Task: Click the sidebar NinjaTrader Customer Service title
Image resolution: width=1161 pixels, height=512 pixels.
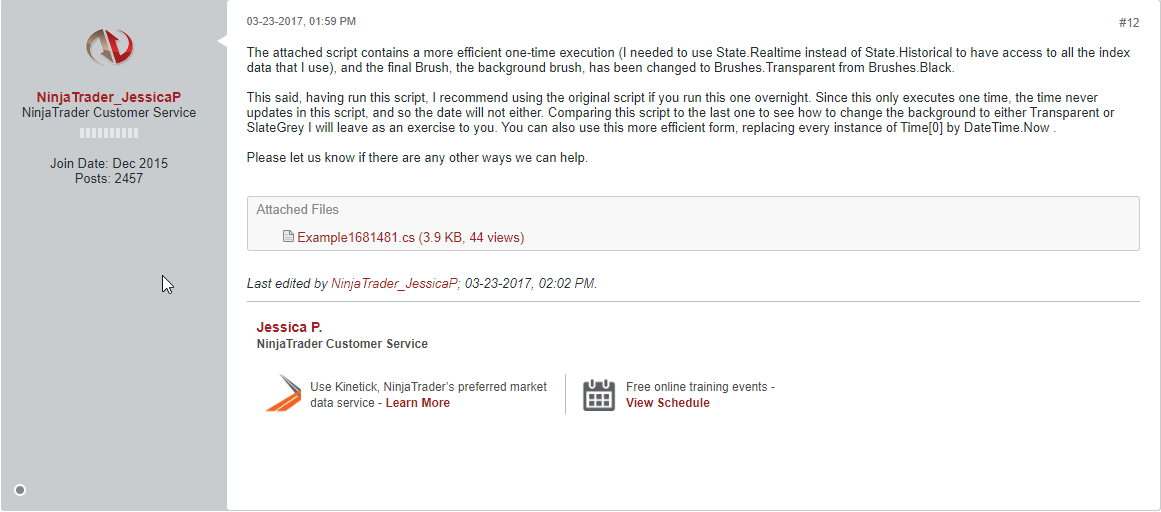Action: [109, 113]
